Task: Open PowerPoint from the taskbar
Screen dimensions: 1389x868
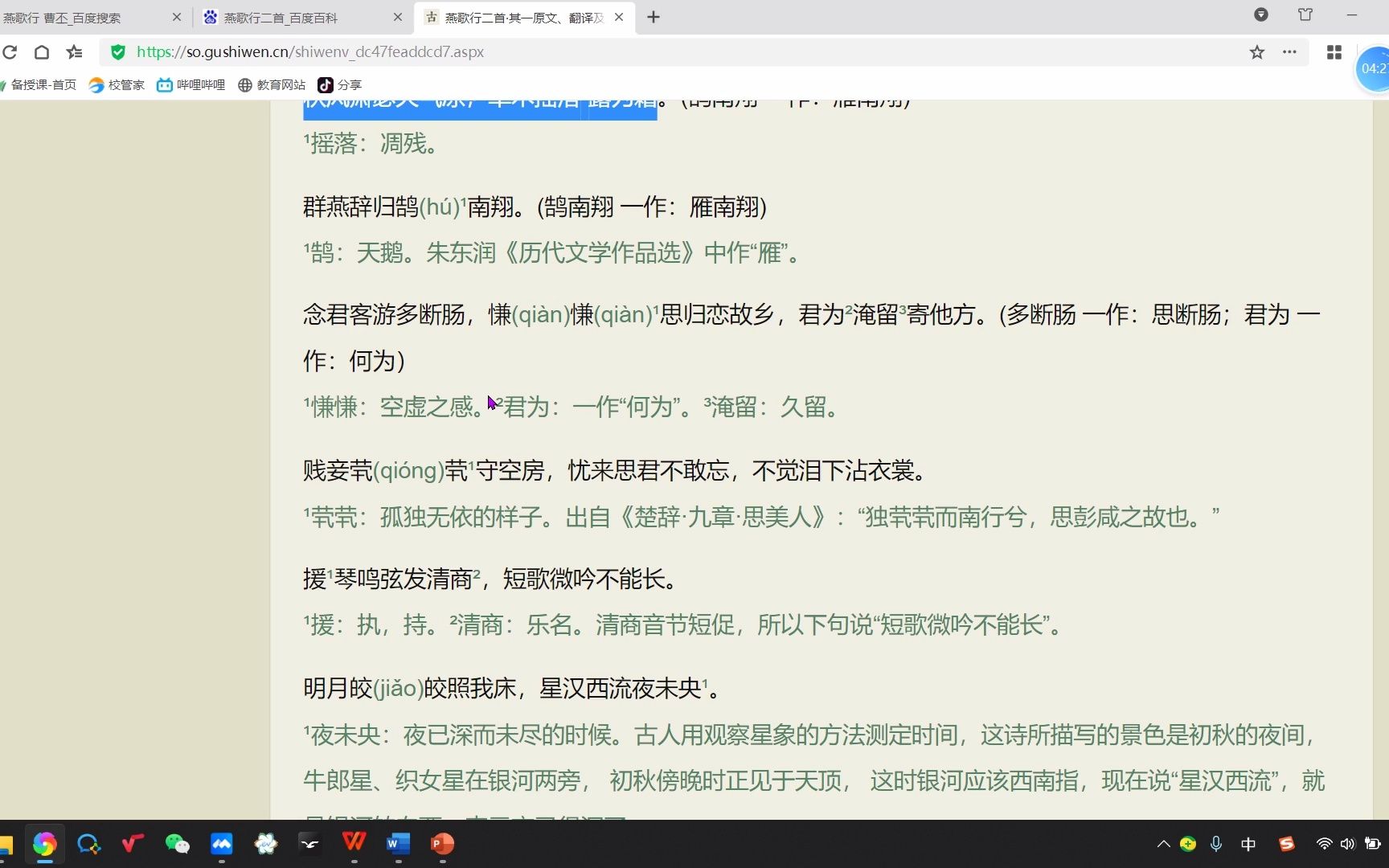Action: [442, 844]
